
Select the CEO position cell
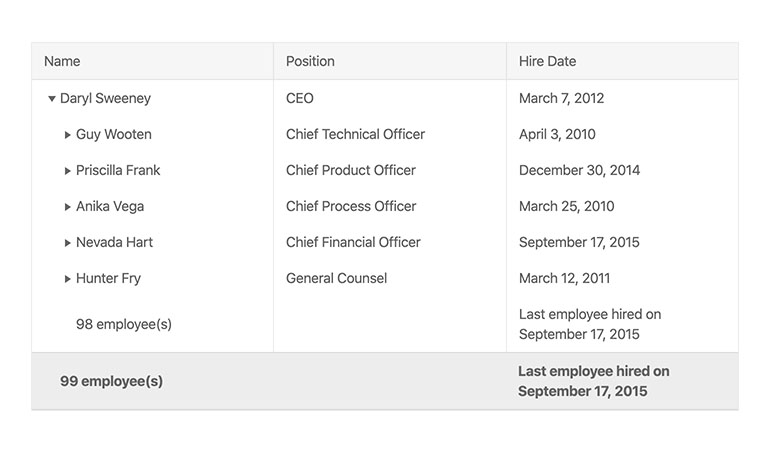390,98
